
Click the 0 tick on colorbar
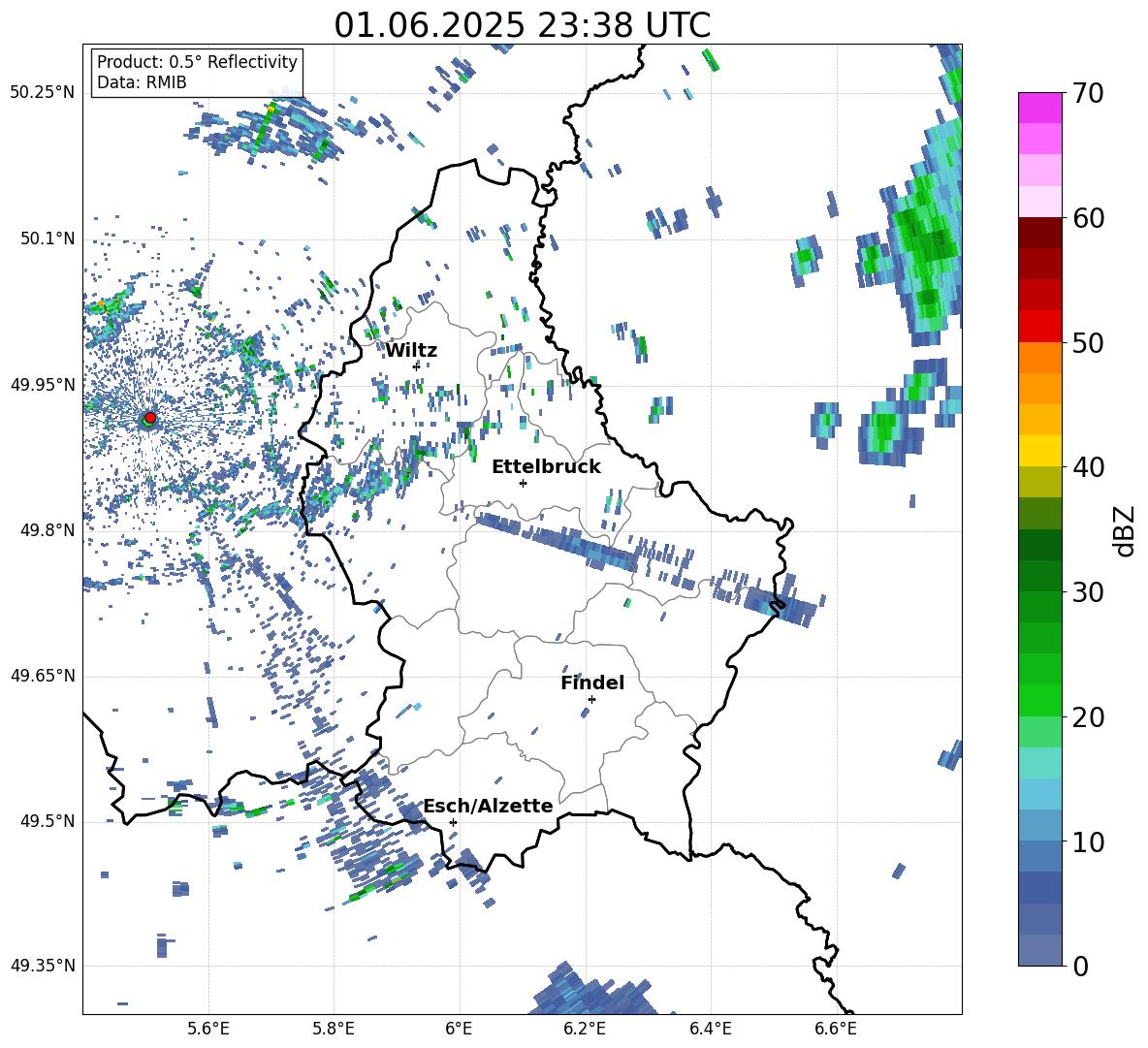pyautogui.click(x=1079, y=966)
